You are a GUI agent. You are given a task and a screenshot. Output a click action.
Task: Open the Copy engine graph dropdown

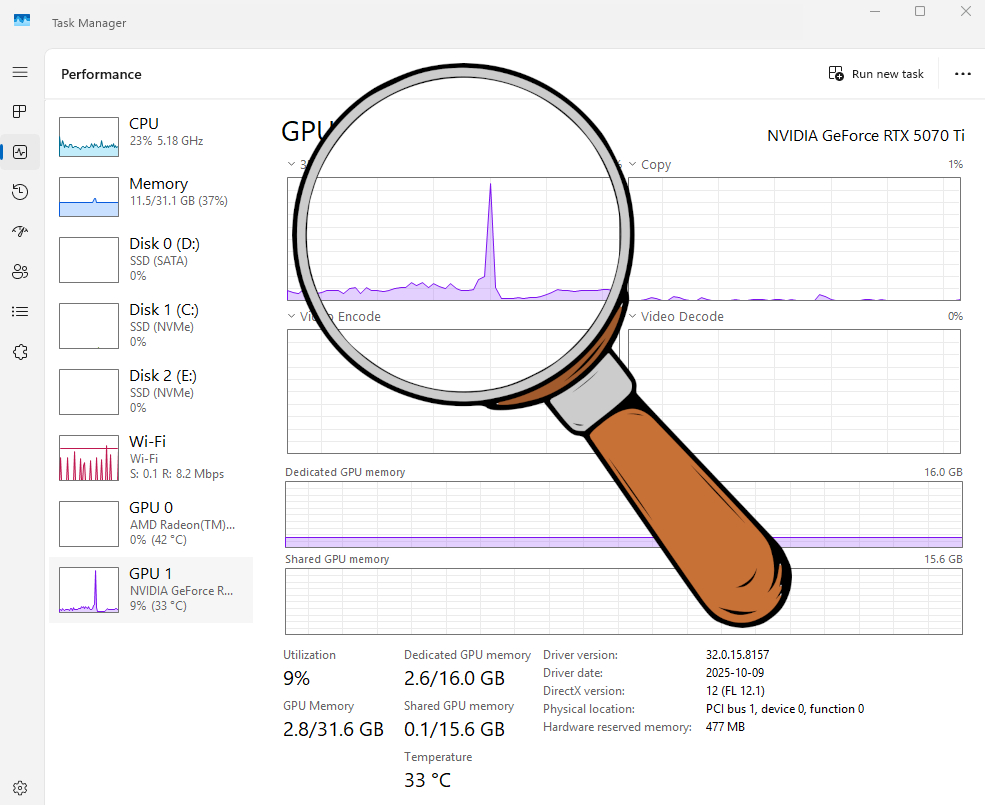pos(634,163)
